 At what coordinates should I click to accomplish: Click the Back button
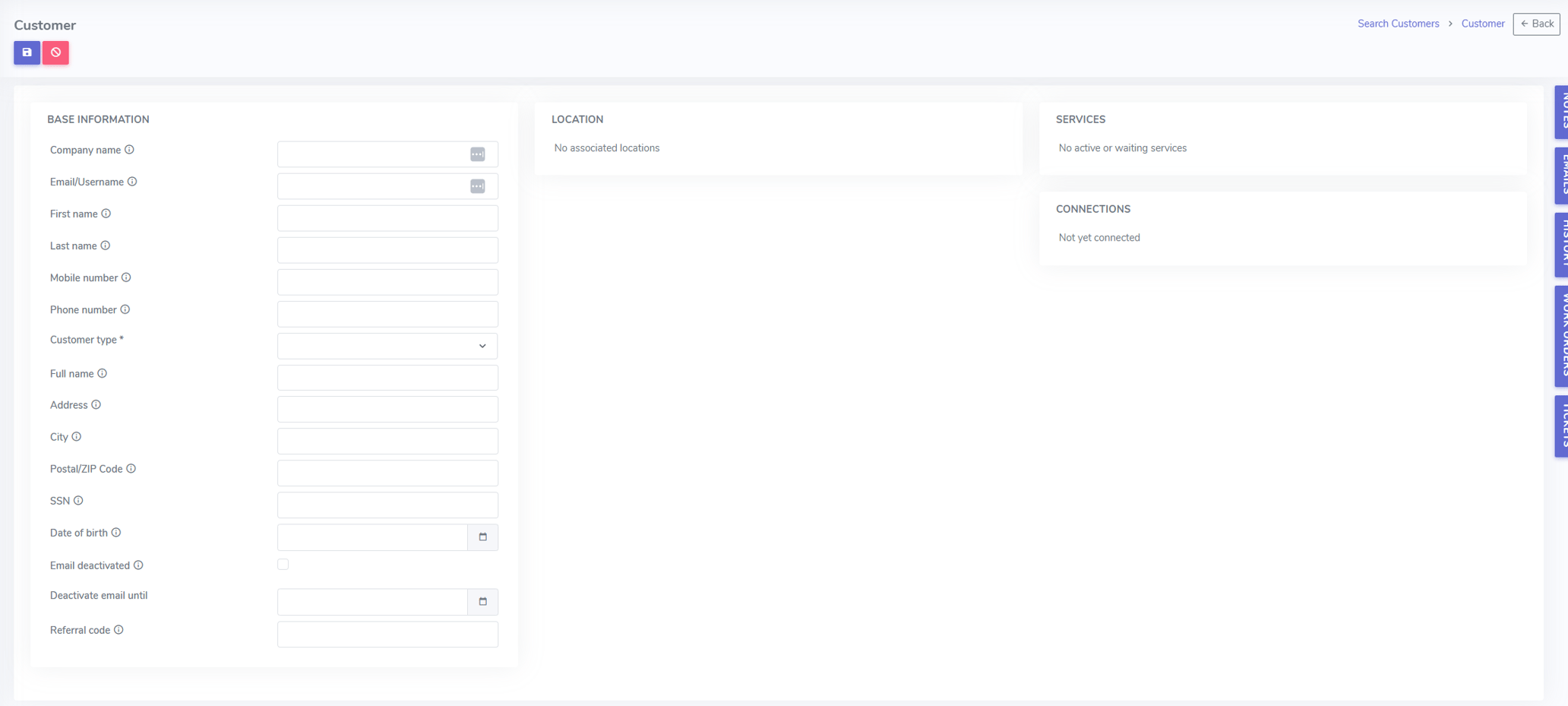(1536, 24)
